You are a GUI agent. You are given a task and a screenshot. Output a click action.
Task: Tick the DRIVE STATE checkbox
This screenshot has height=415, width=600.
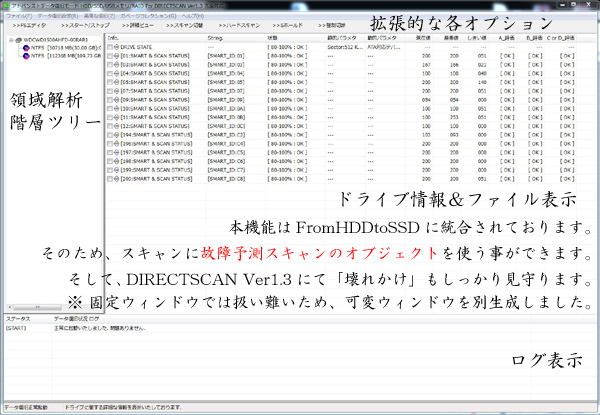[110, 47]
